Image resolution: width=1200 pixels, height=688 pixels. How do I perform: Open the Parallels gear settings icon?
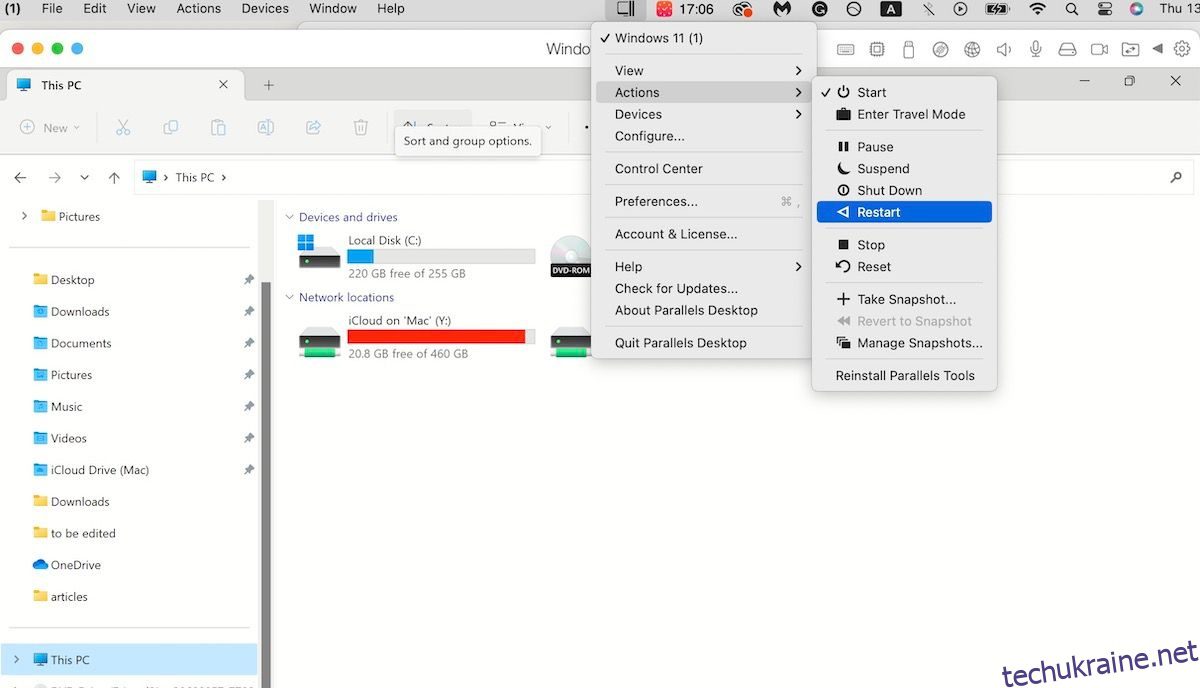point(1182,49)
